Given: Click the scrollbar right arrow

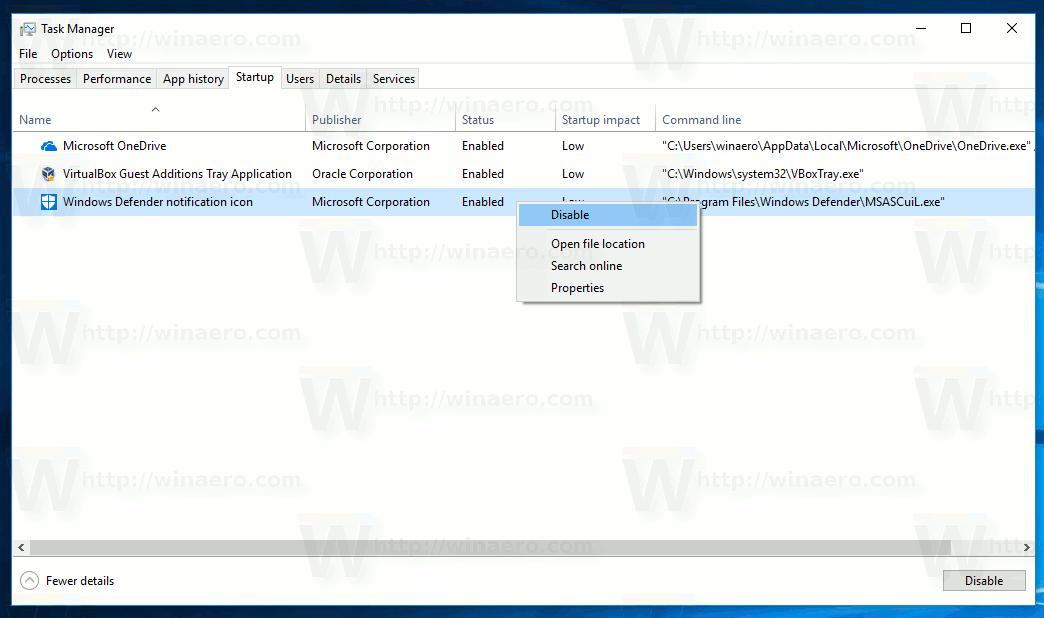Looking at the screenshot, I should point(1026,547).
